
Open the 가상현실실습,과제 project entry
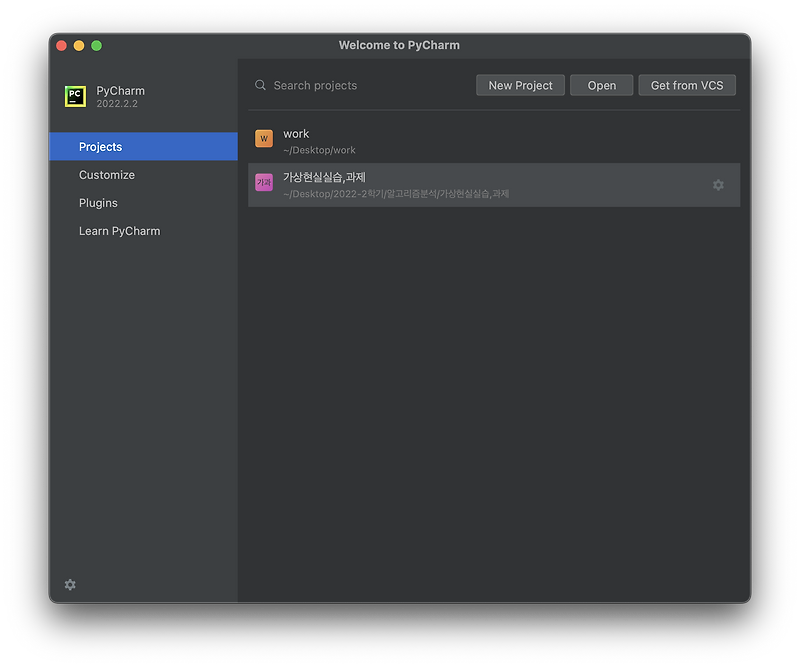(x=494, y=185)
